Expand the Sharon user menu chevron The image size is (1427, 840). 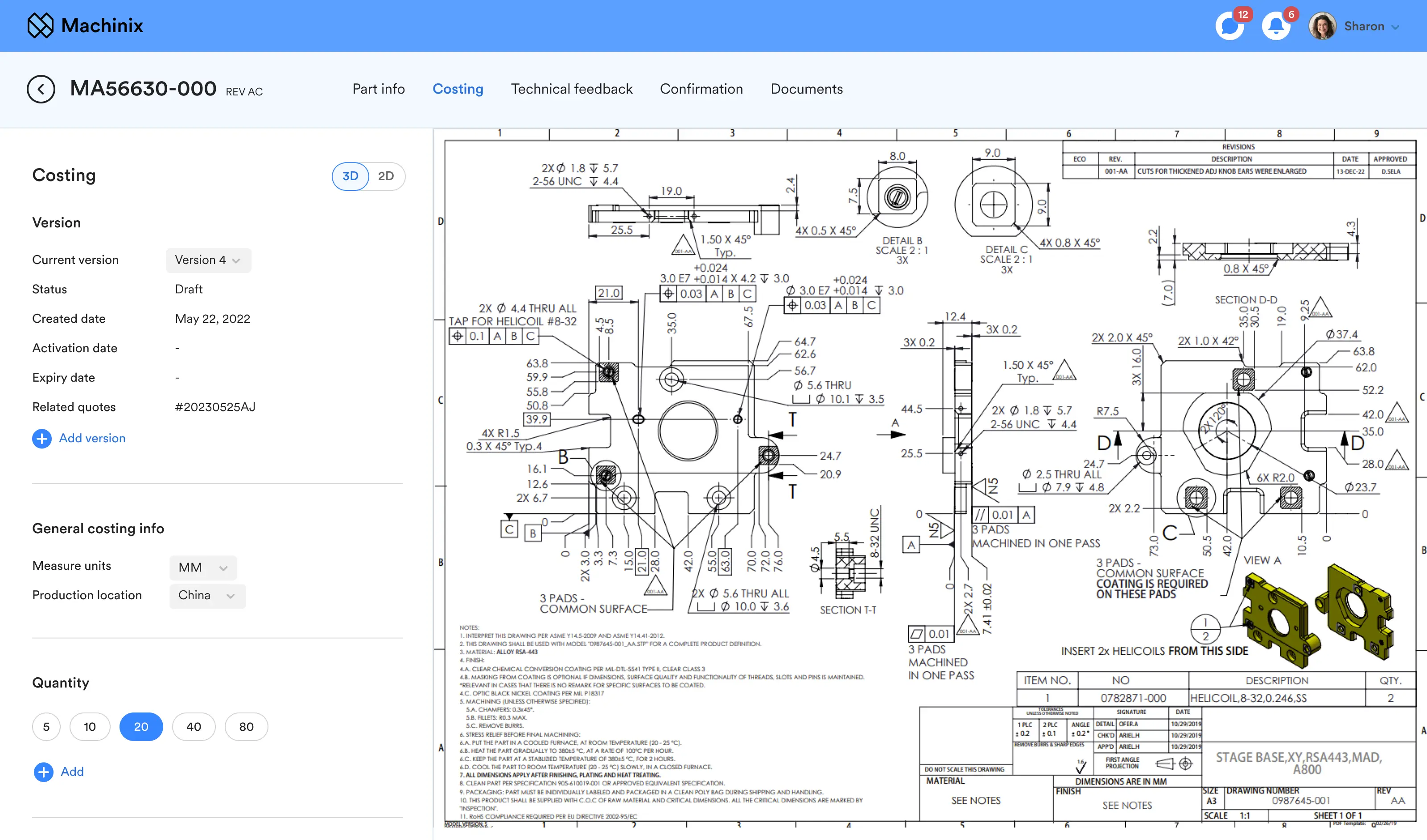[1395, 27]
